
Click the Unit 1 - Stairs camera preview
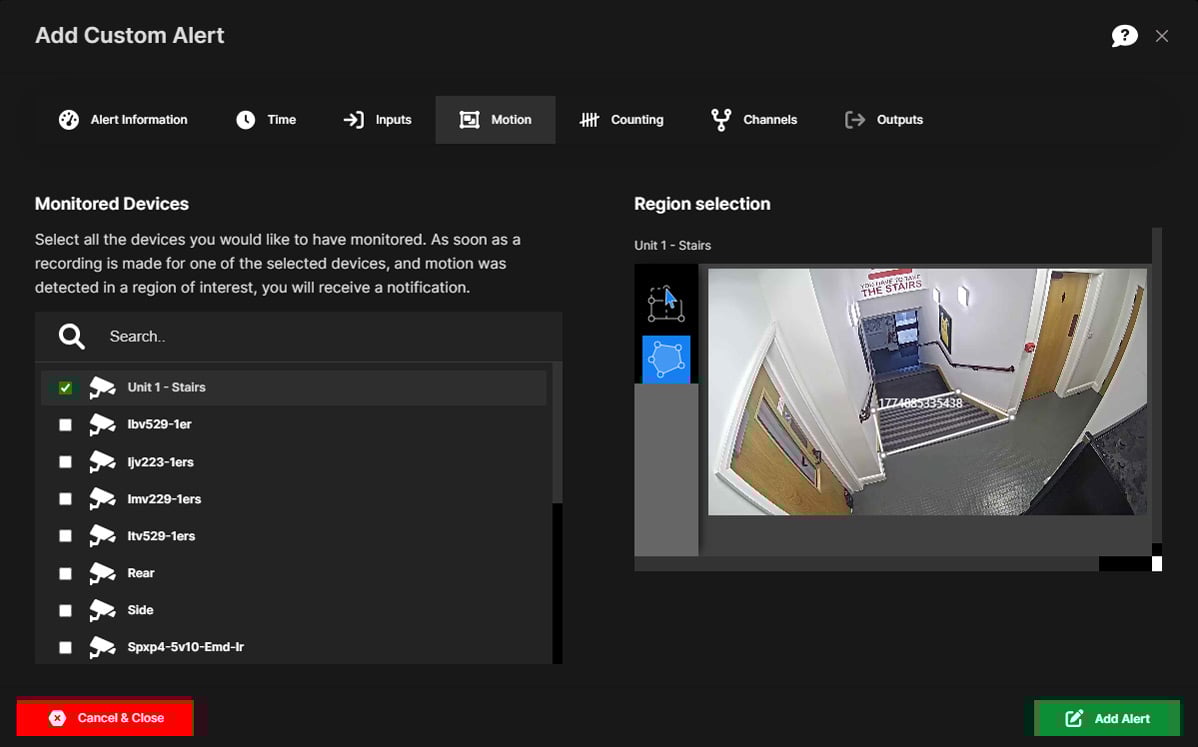927,391
